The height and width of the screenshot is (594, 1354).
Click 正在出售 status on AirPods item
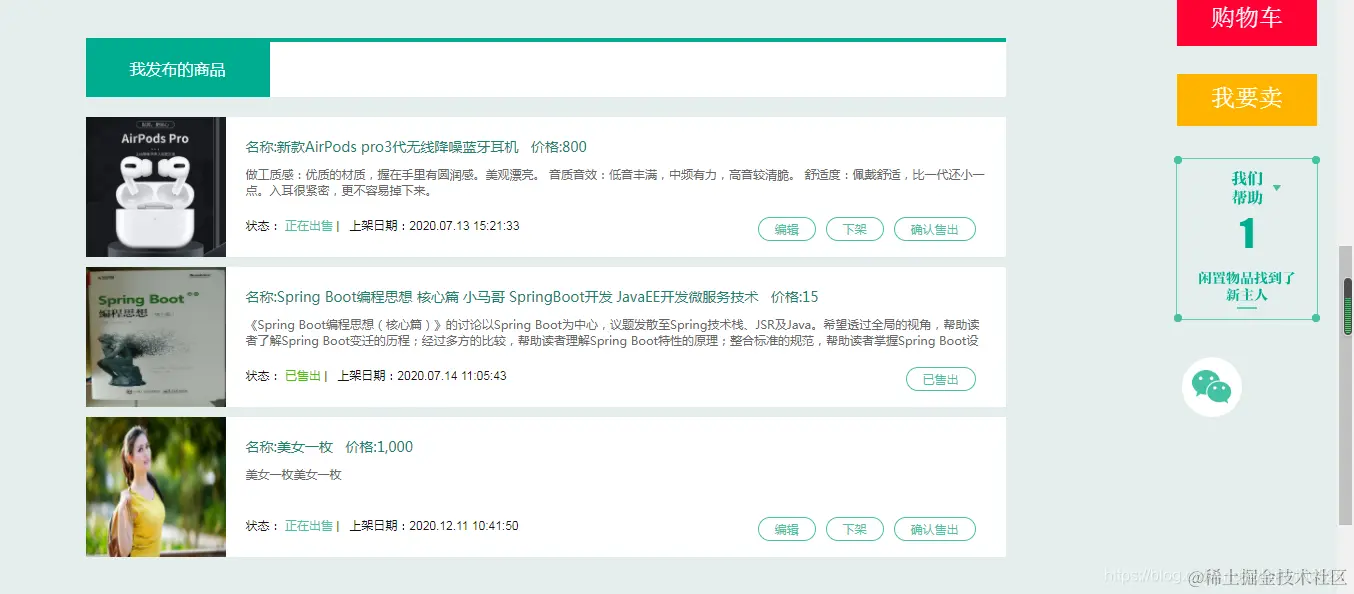[309, 226]
